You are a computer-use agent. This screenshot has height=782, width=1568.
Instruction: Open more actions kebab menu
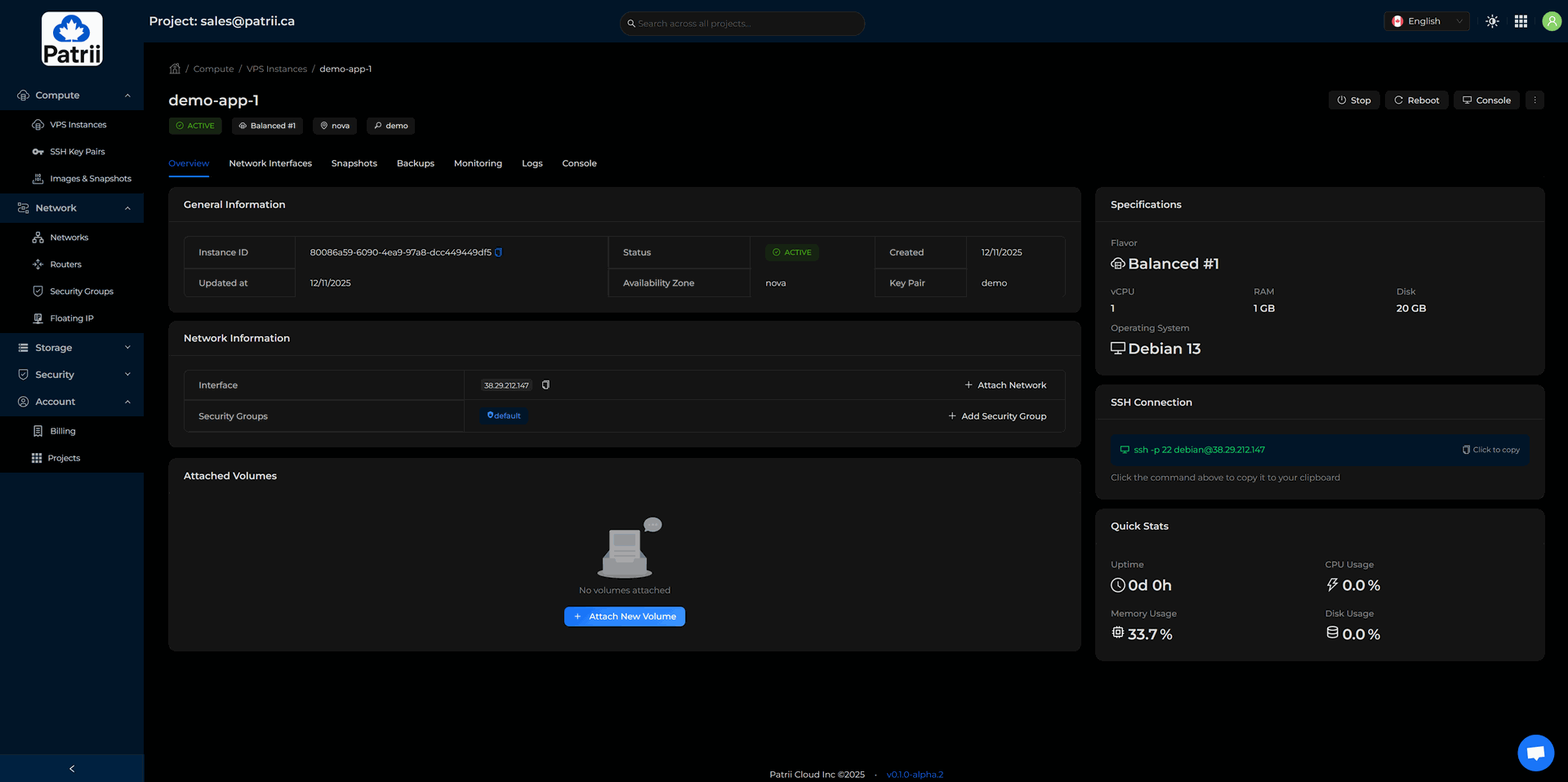pos(1535,100)
